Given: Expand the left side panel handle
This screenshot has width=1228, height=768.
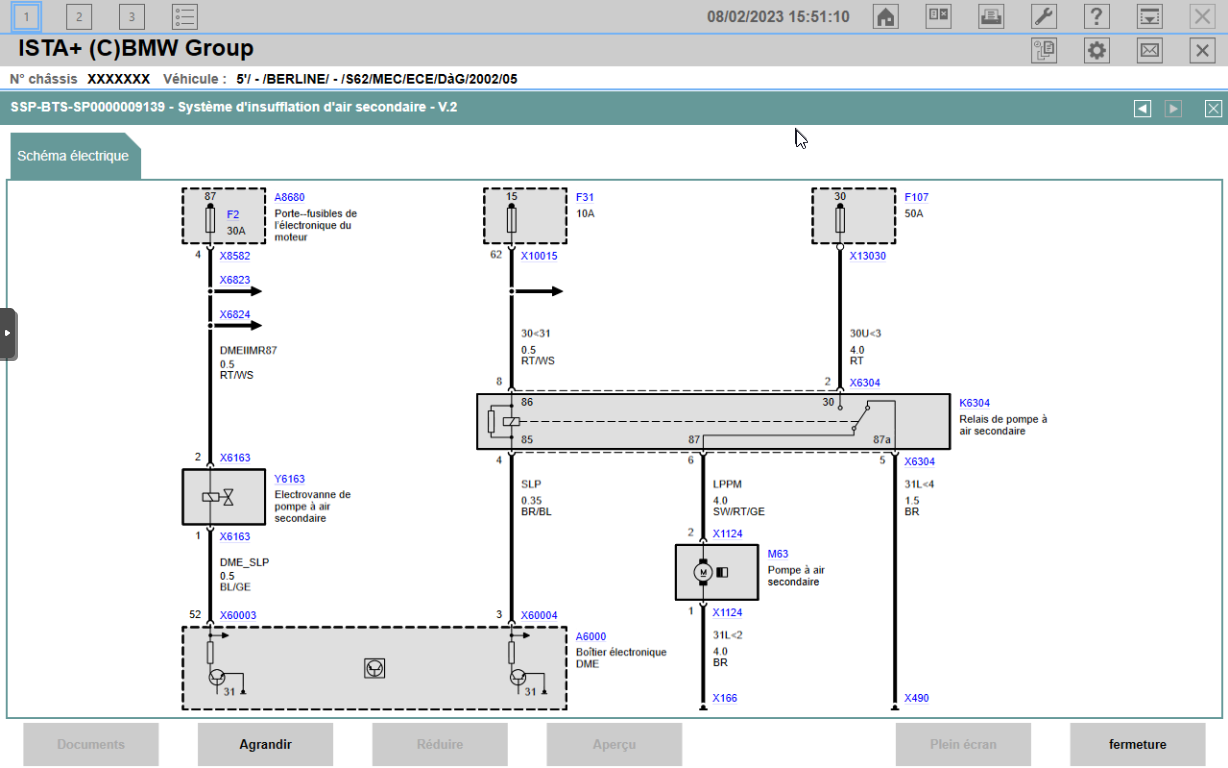Looking at the screenshot, I should click(8, 334).
